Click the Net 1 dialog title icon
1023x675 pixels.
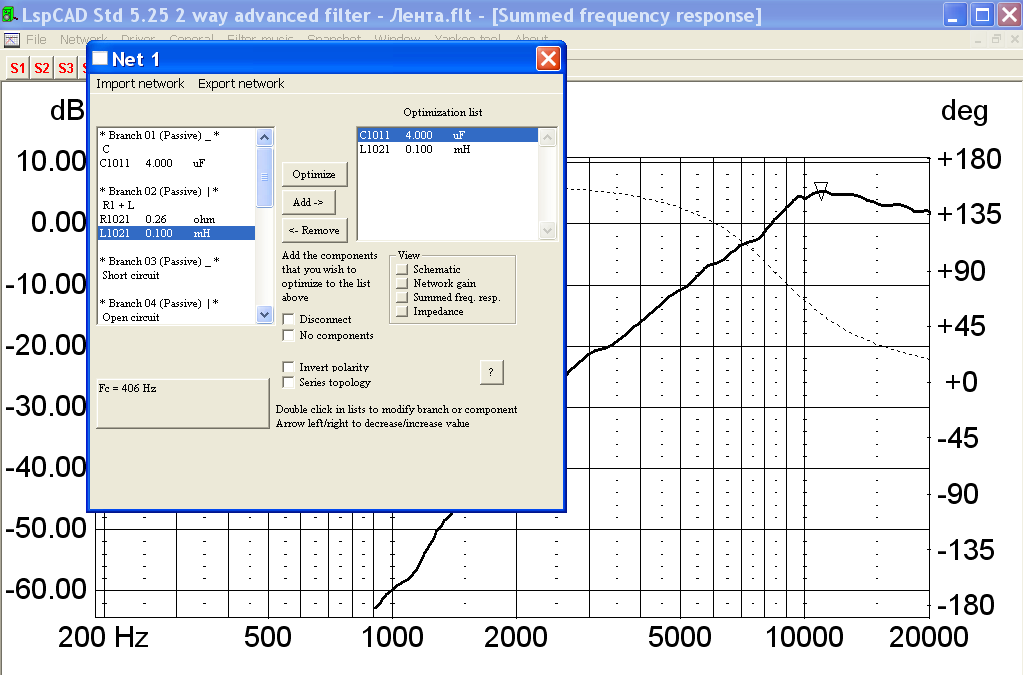100,59
